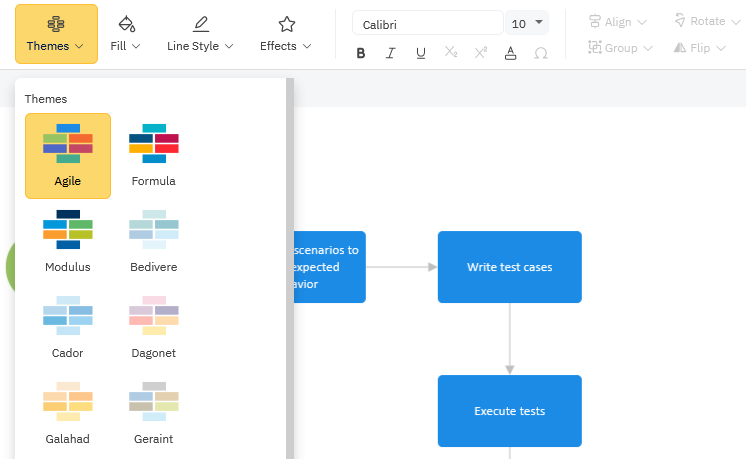
Task: Select the Formula theme
Action: click(x=154, y=155)
